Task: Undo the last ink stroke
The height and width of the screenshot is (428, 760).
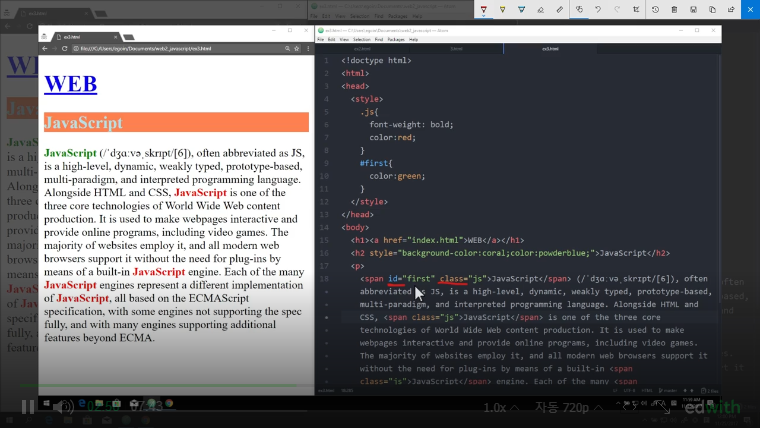Action: click(598, 10)
